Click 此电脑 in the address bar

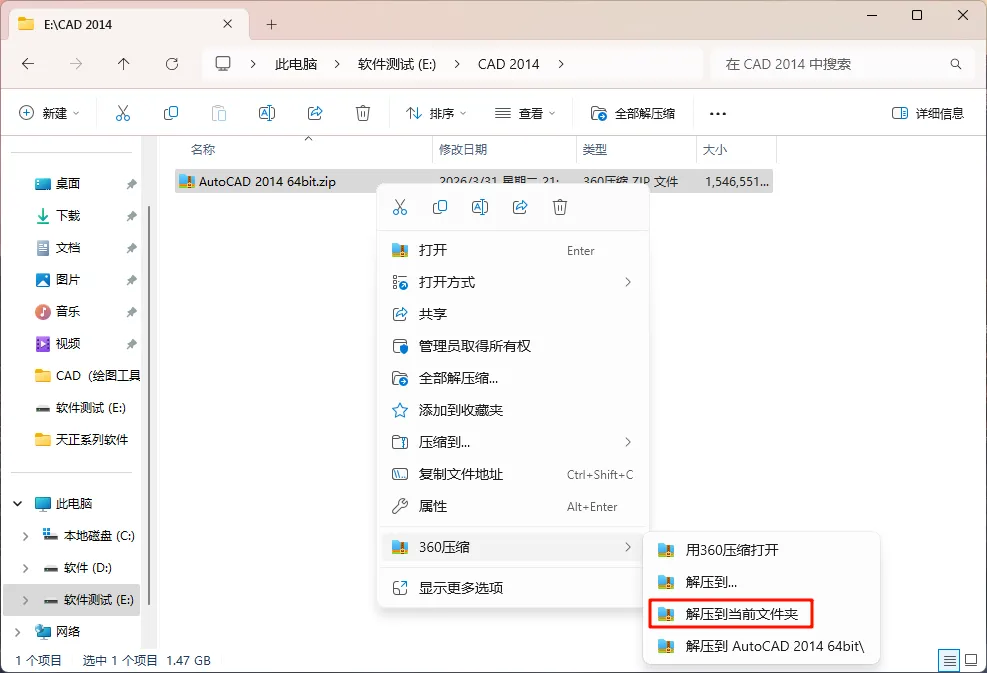coord(296,64)
